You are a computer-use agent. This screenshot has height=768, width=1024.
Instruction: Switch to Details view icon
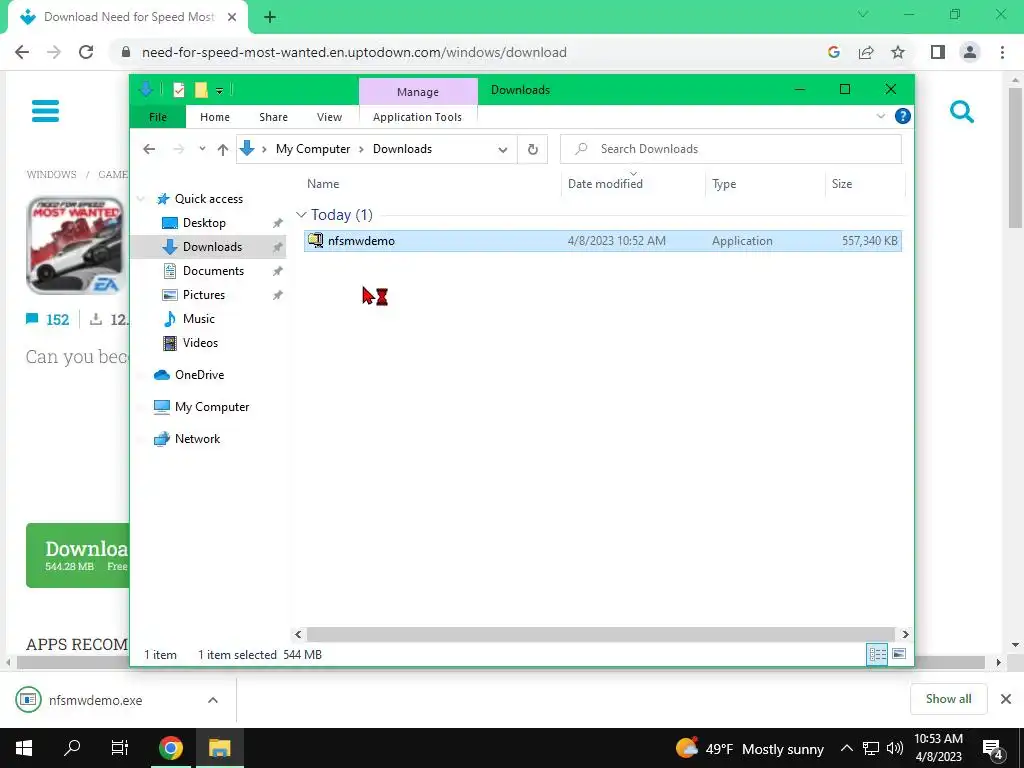tap(877, 654)
